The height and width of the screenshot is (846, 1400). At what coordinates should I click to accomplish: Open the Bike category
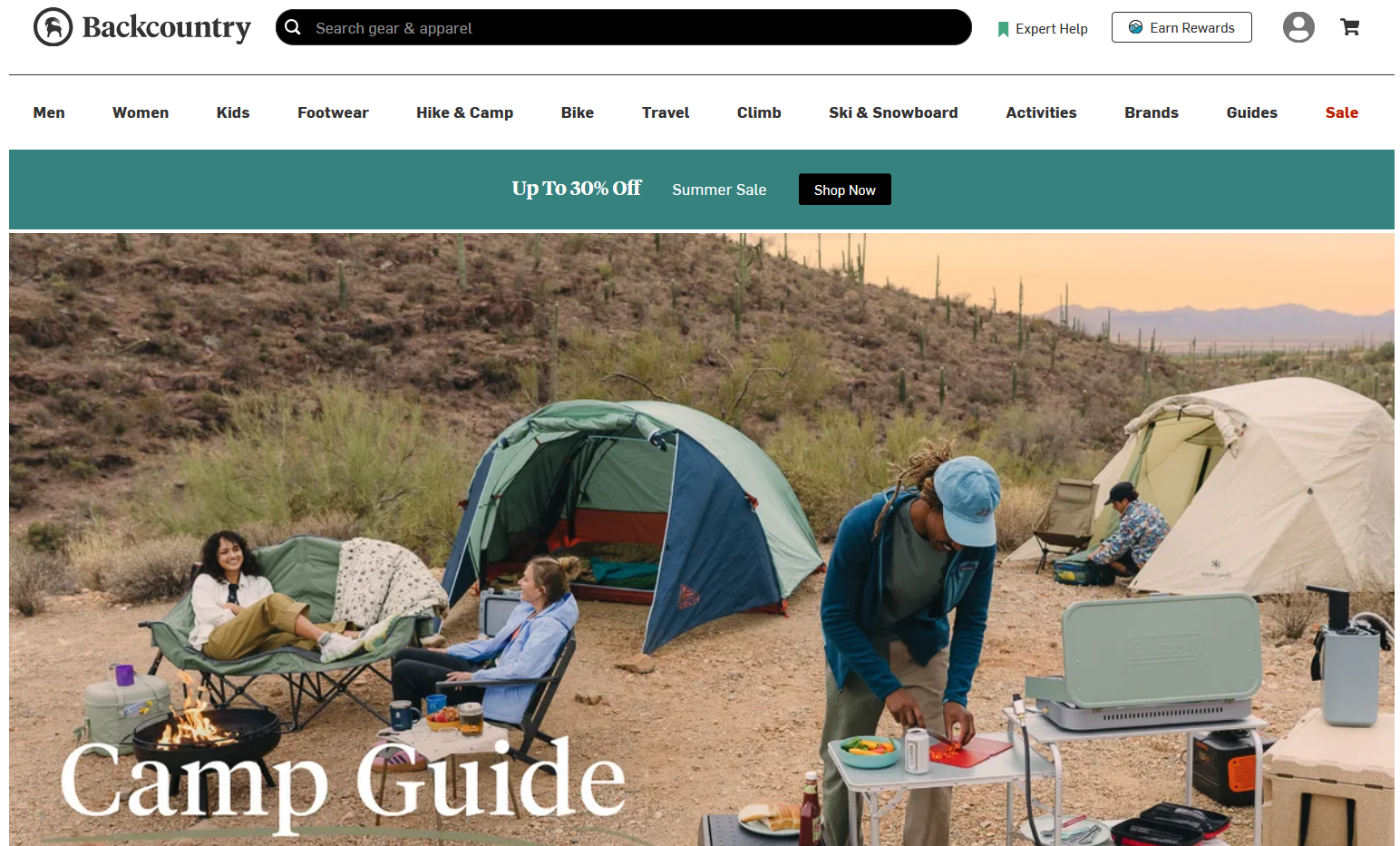pyautogui.click(x=578, y=112)
